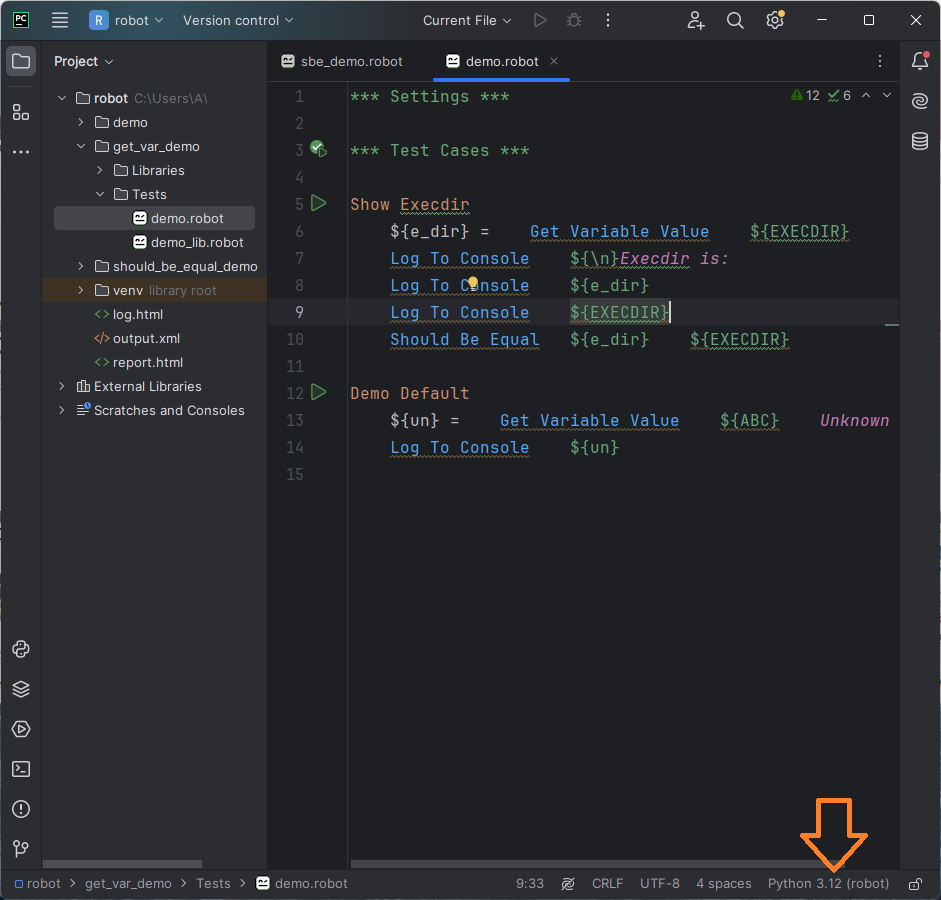The image size is (941, 900).
Task: Open the Database tool window
Action: pos(920,141)
